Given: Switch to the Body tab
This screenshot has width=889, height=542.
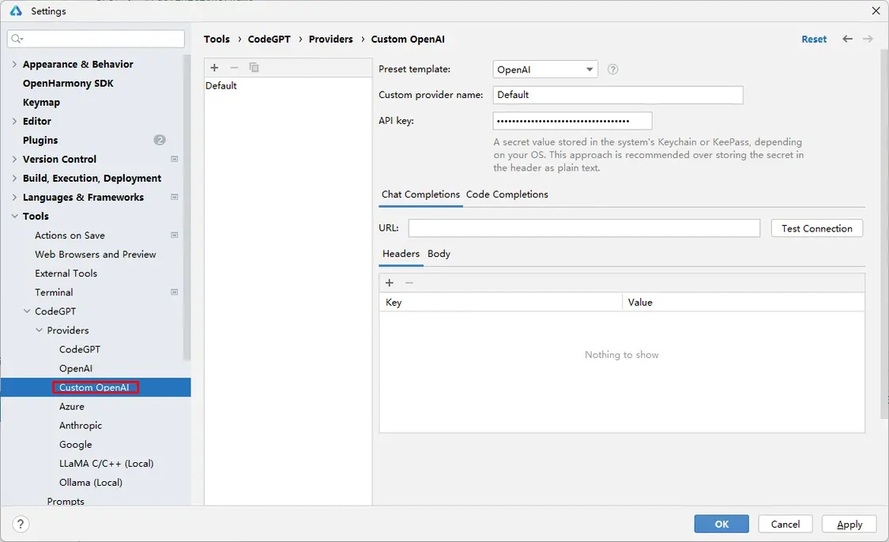Looking at the screenshot, I should click(439, 254).
